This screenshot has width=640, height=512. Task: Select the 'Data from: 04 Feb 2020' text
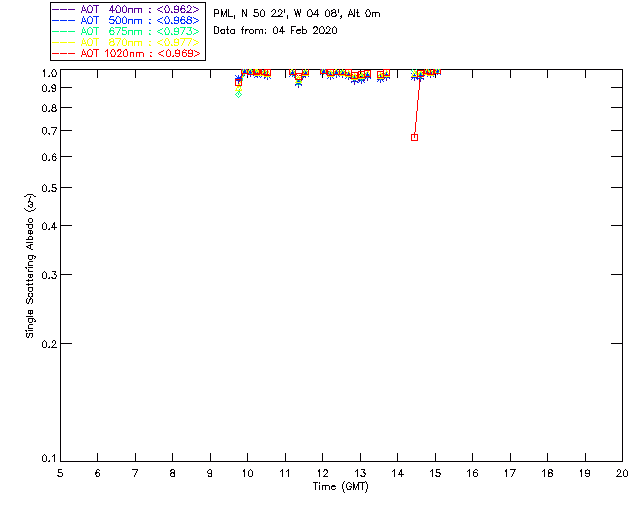tap(275, 30)
